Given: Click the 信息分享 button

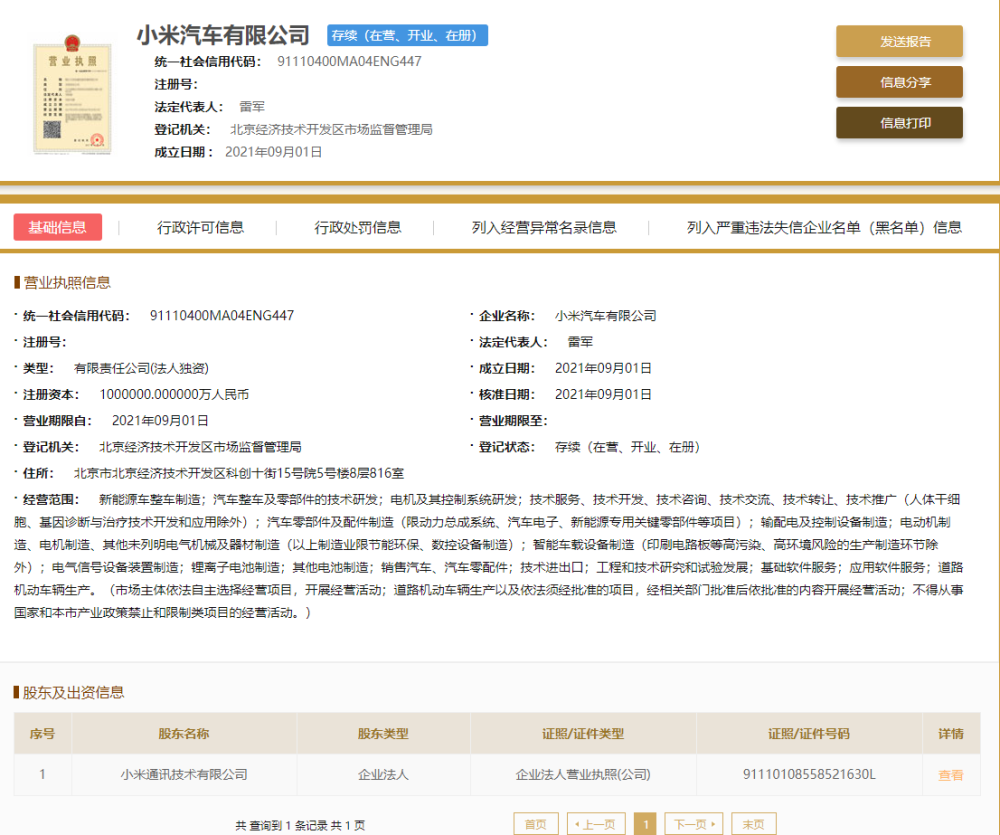Looking at the screenshot, I should pyautogui.click(x=899, y=82).
